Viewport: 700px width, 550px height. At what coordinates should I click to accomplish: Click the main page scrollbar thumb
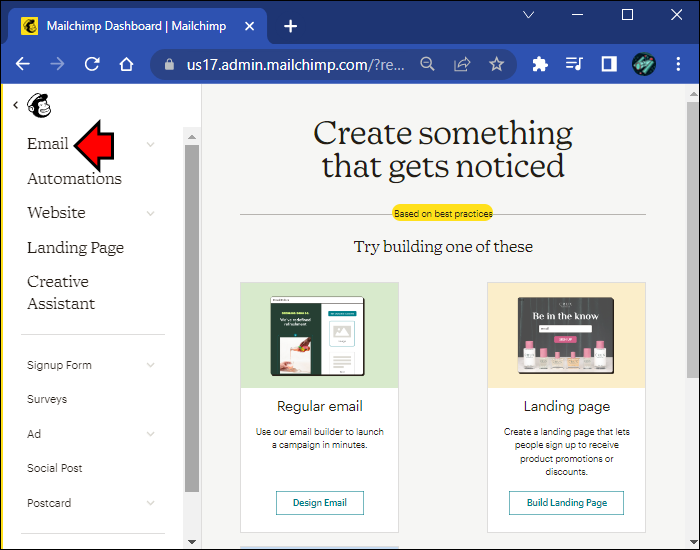tap(693, 240)
